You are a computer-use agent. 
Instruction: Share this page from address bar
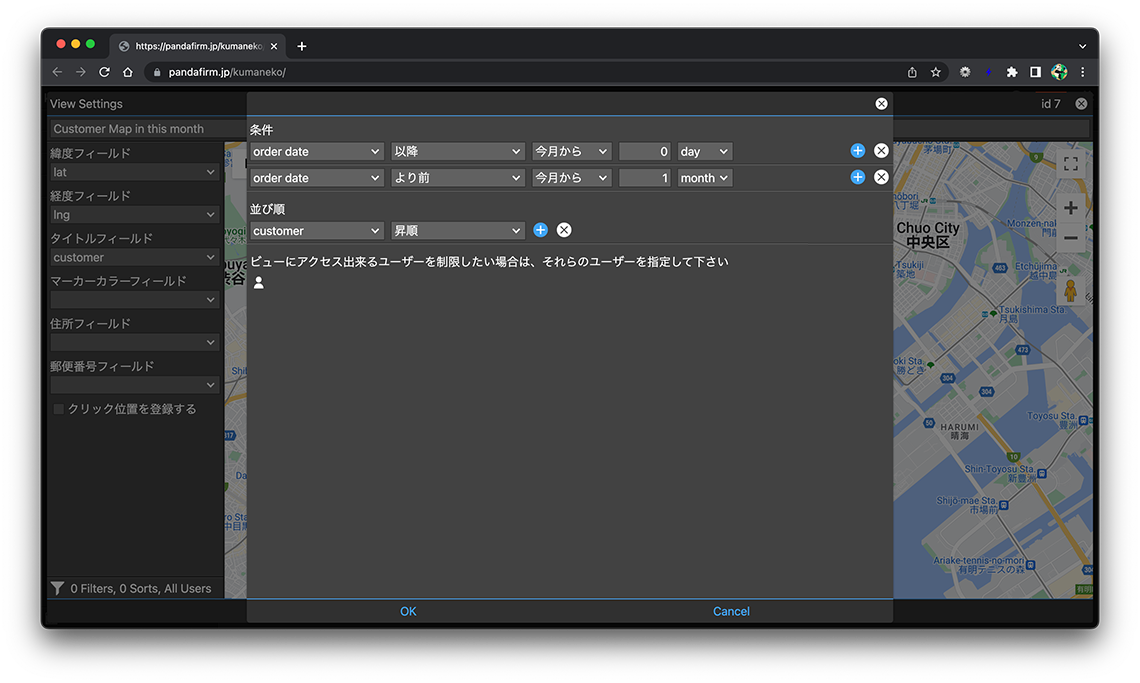912,72
